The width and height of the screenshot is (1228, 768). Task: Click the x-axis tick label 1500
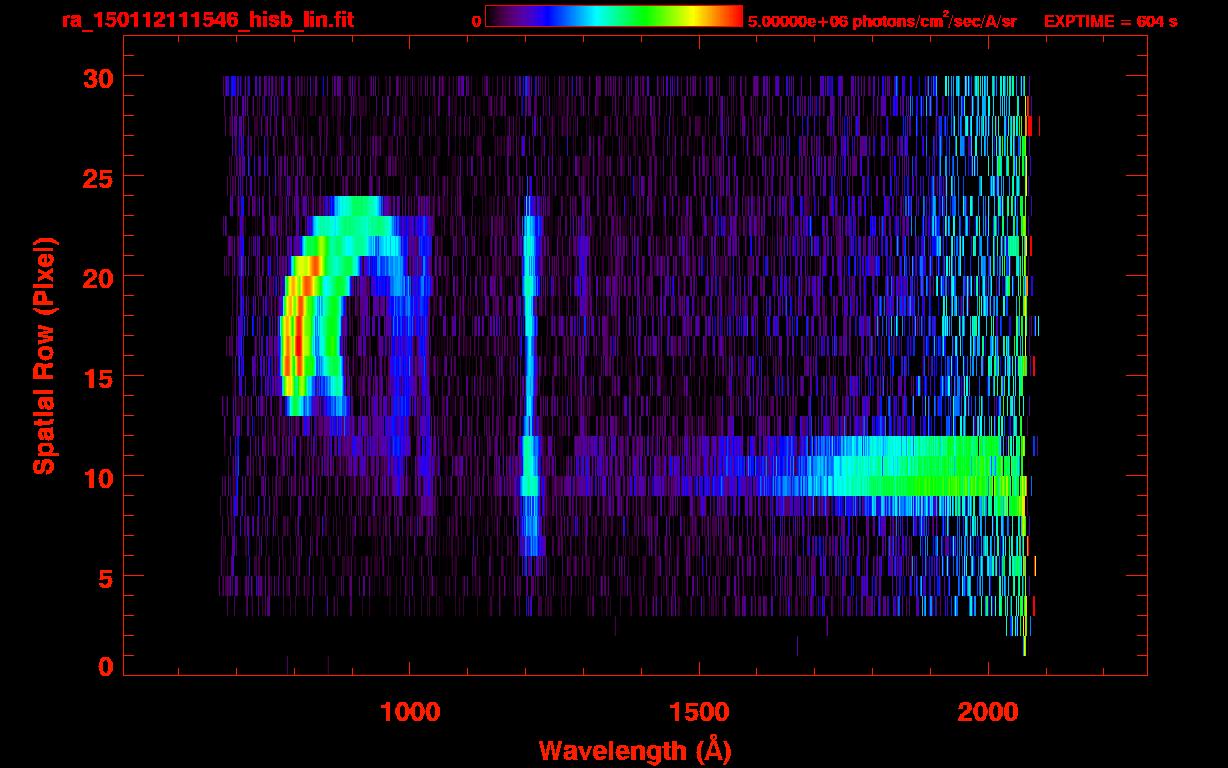click(x=699, y=712)
